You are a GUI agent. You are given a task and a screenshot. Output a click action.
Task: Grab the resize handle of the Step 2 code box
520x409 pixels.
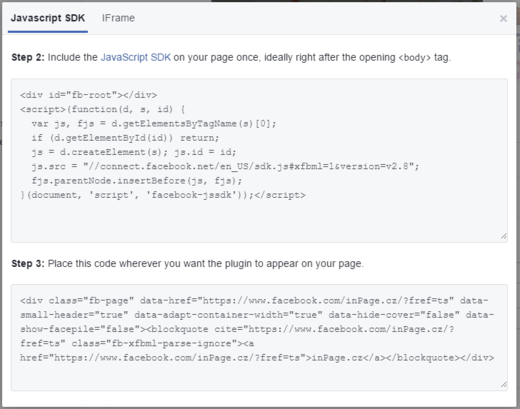[x=504, y=236]
